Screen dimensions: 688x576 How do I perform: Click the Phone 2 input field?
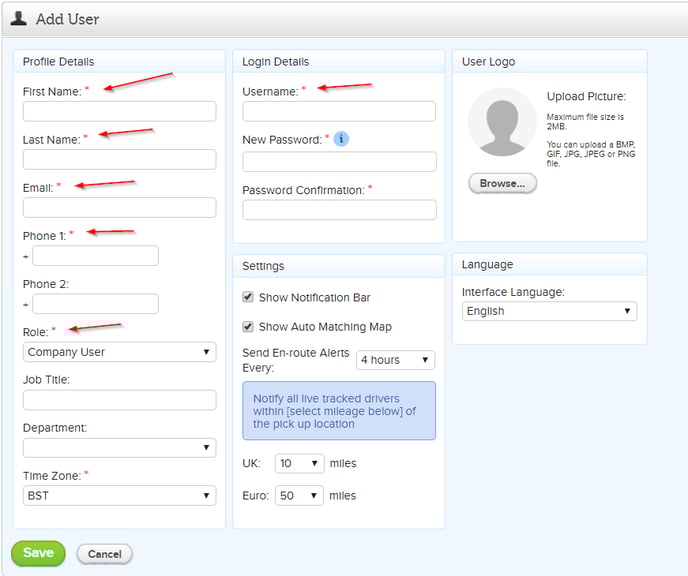(96, 304)
